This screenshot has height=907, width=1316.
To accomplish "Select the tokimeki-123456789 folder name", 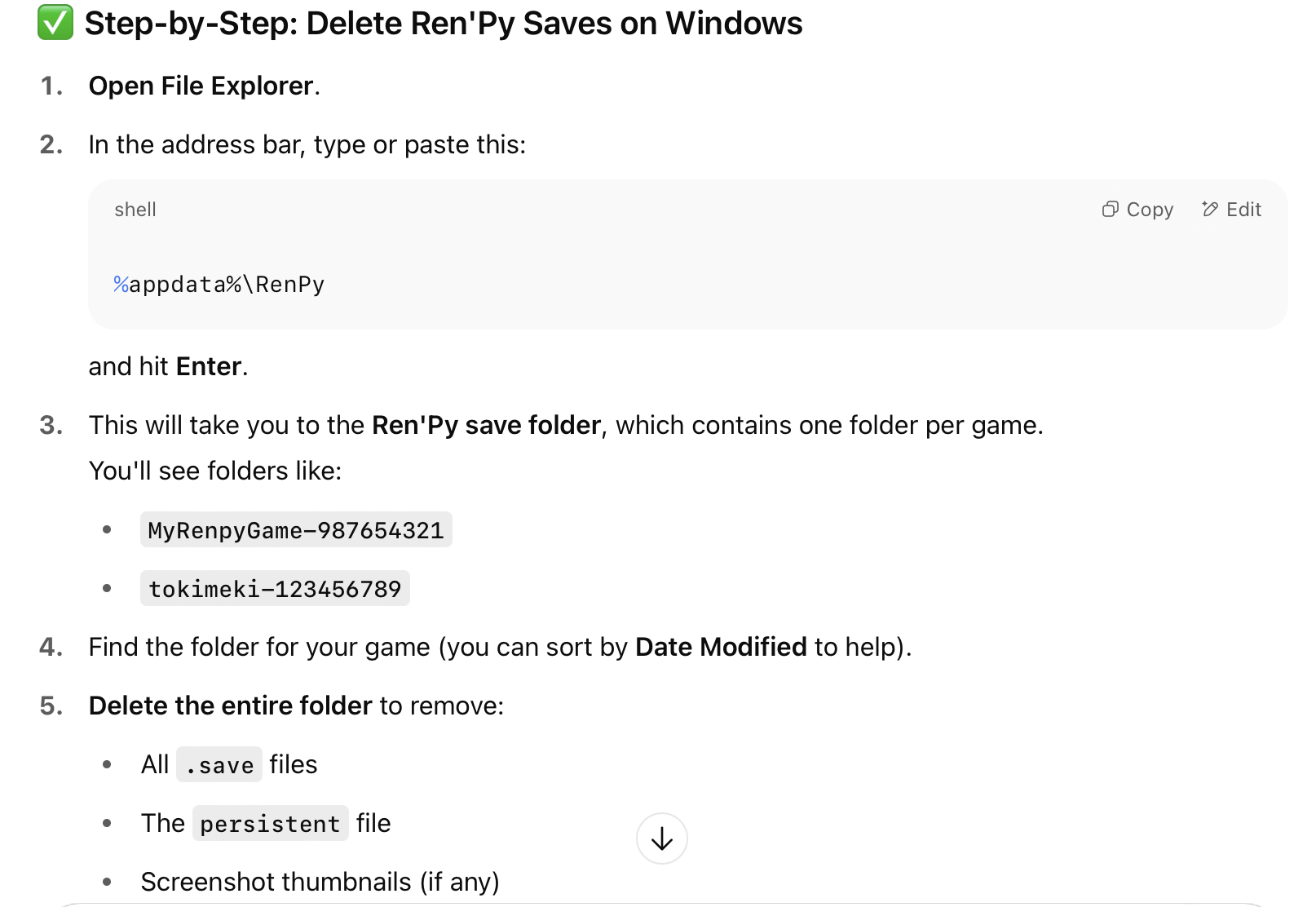I will (x=275, y=589).
